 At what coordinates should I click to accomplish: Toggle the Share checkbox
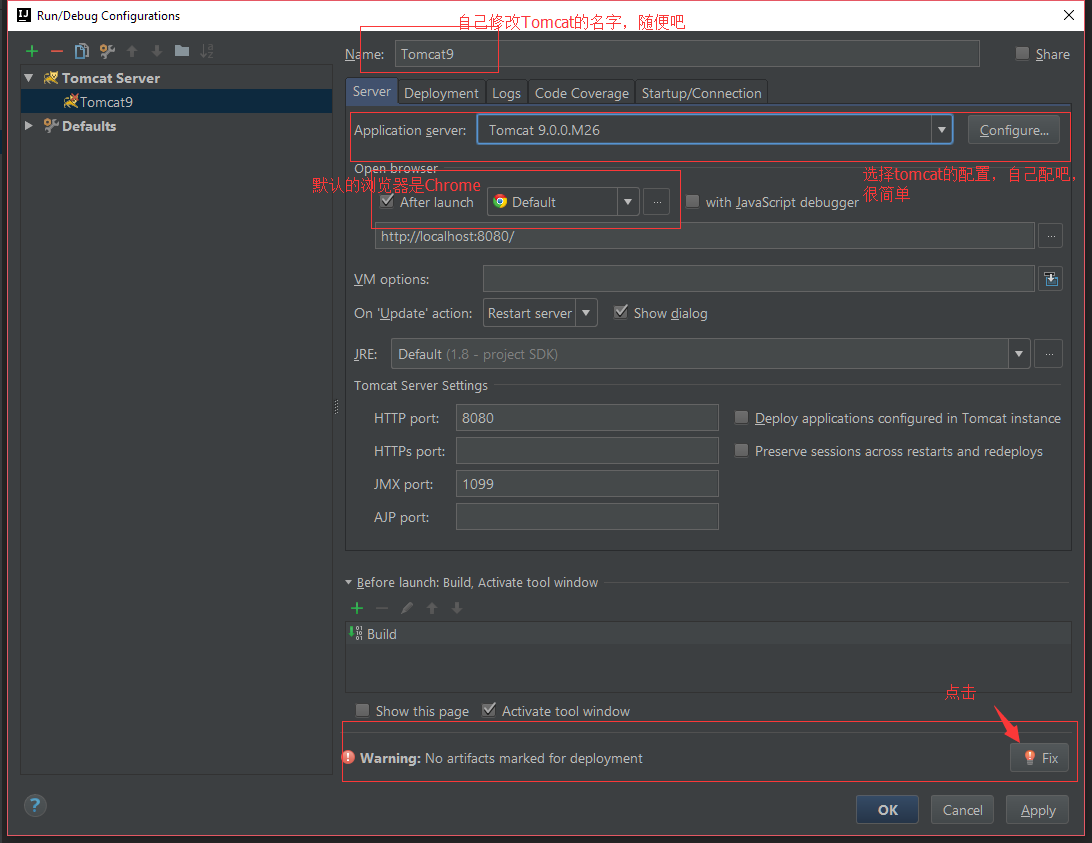click(1022, 54)
